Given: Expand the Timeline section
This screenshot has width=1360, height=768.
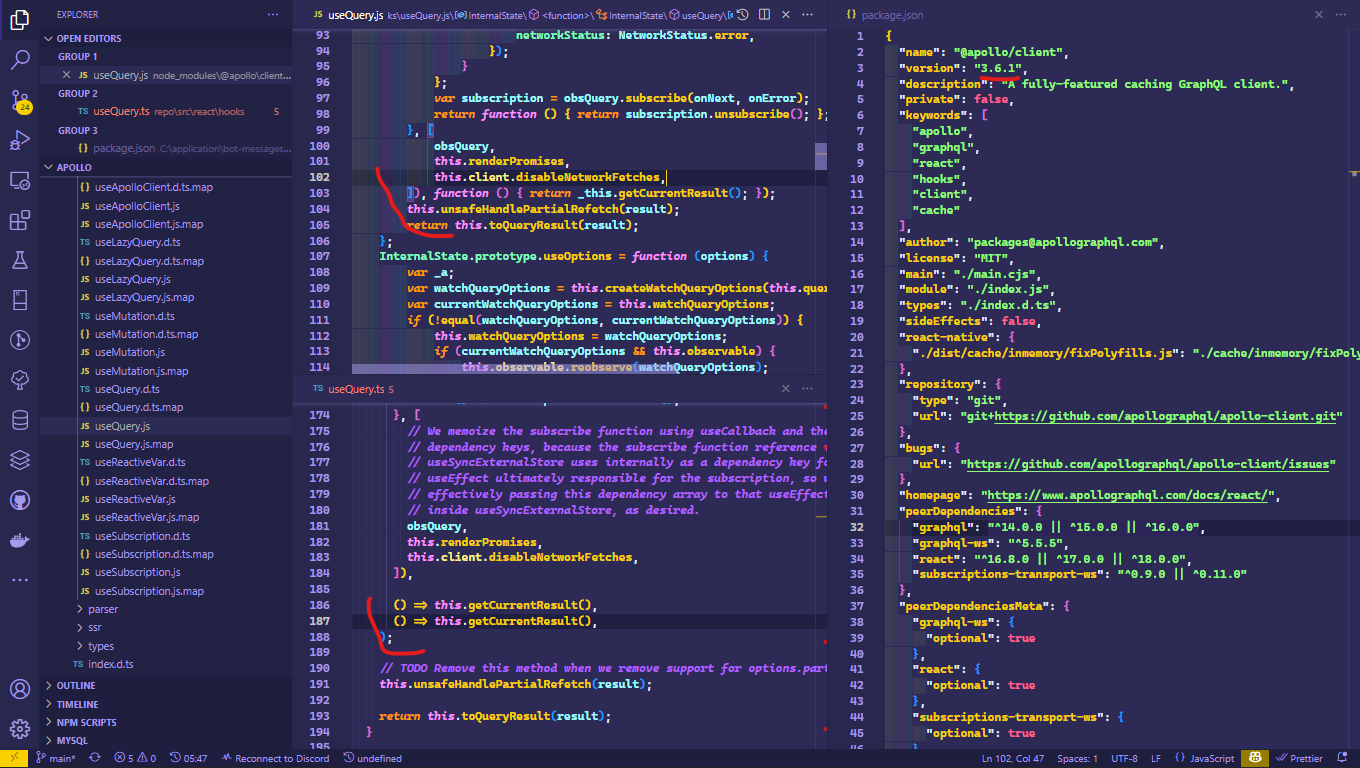Looking at the screenshot, I should click(77, 704).
